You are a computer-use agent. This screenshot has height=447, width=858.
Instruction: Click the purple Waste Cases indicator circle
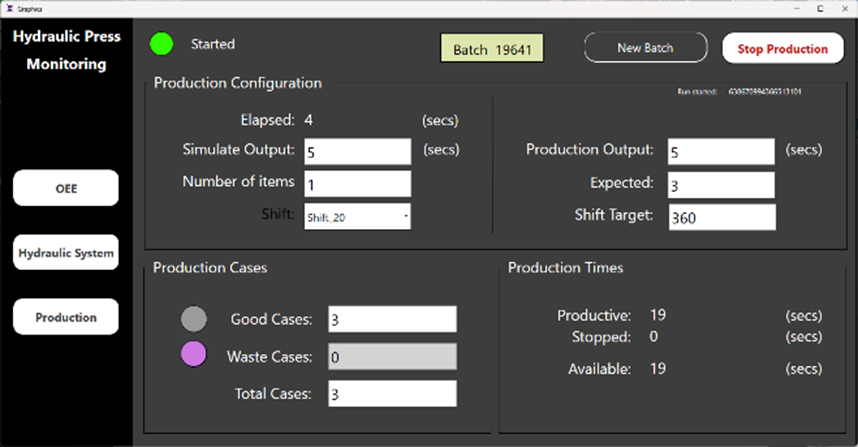click(193, 354)
